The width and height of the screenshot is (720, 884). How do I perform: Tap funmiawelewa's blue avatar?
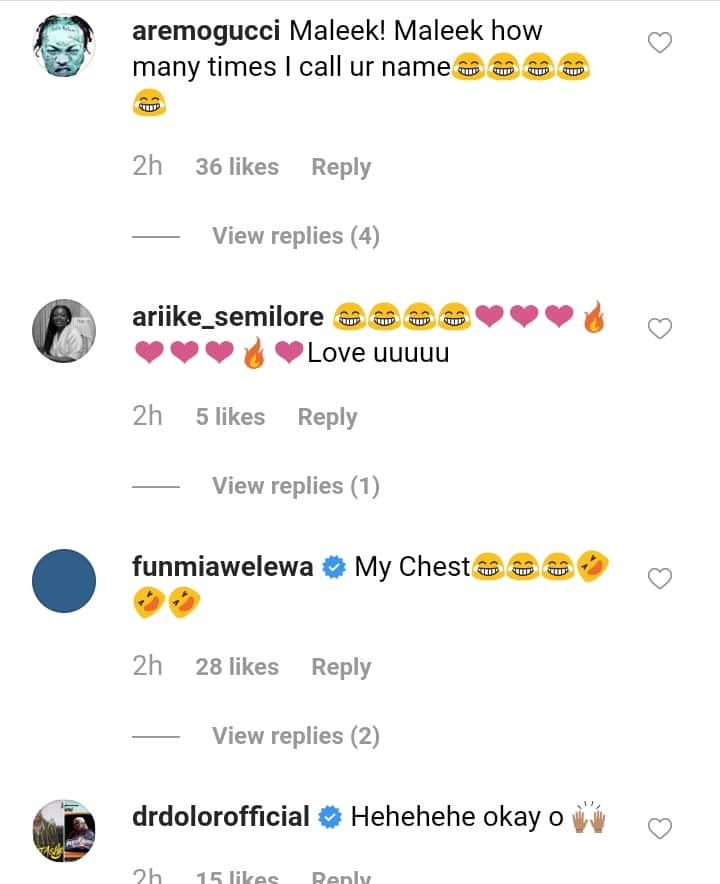click(x=64, y=581)
